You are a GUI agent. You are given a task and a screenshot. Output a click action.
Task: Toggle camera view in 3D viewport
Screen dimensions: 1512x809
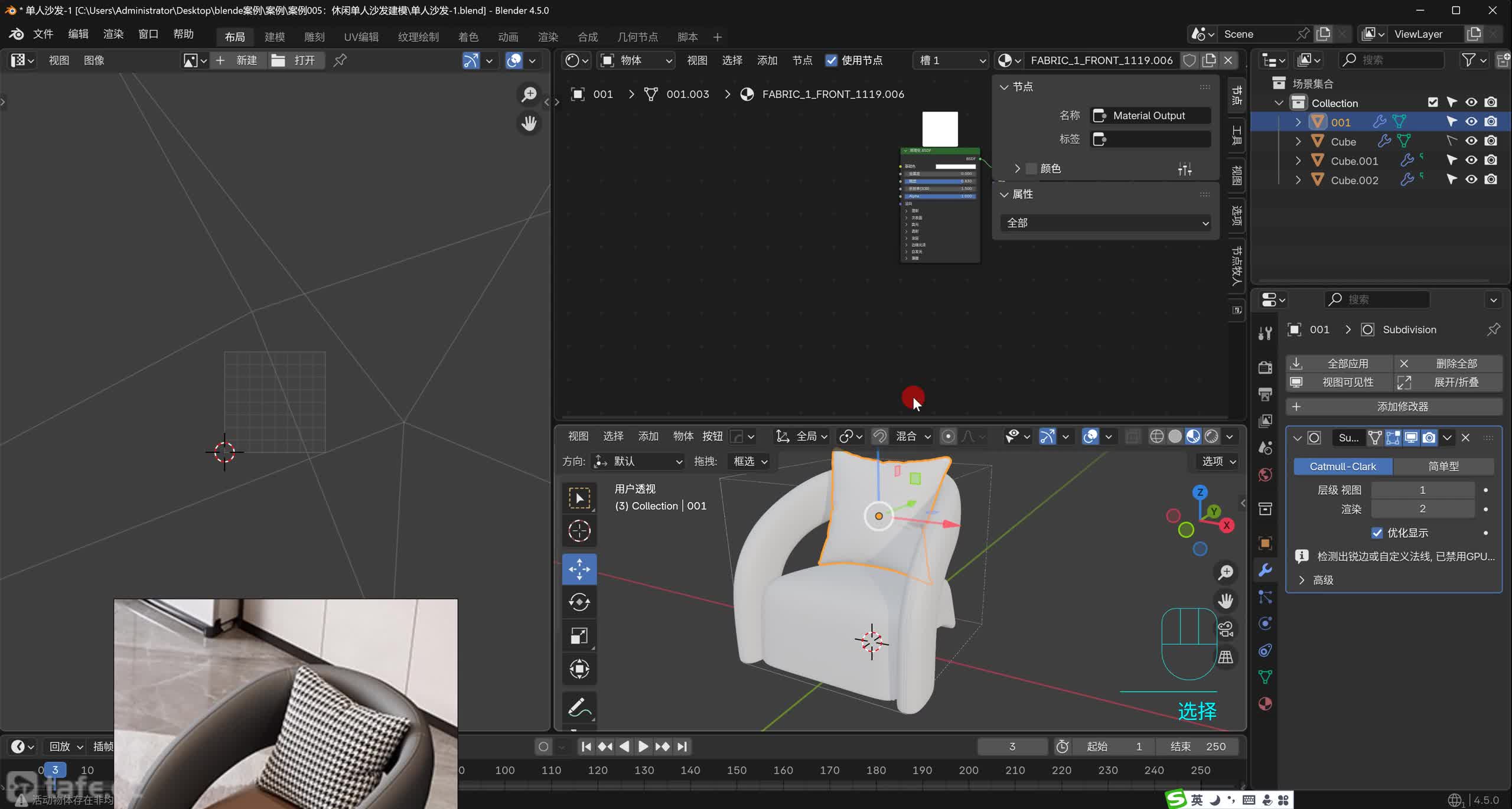(x=1226, y=629)
